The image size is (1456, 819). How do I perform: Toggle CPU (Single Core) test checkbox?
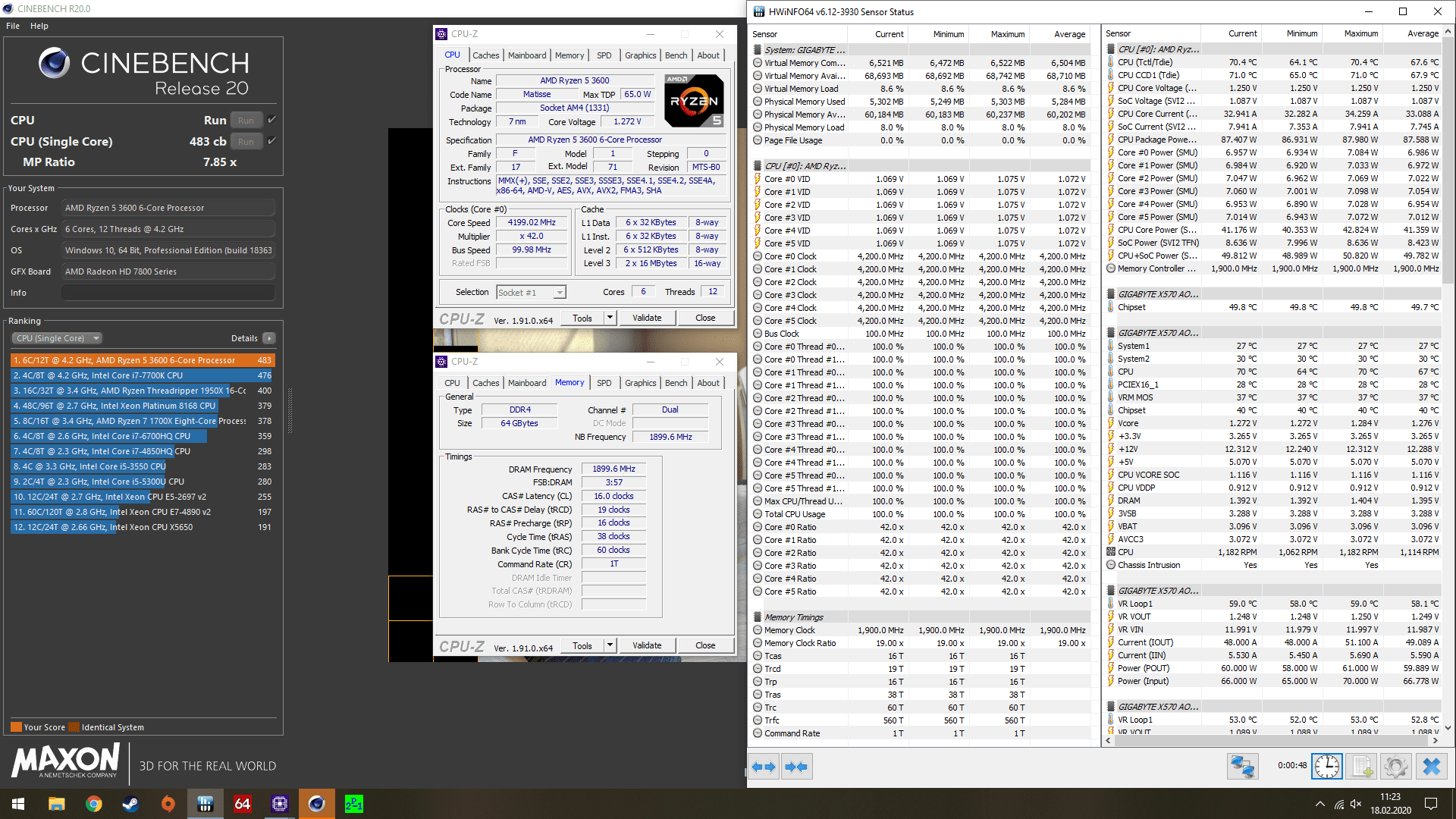click(271, 141)
